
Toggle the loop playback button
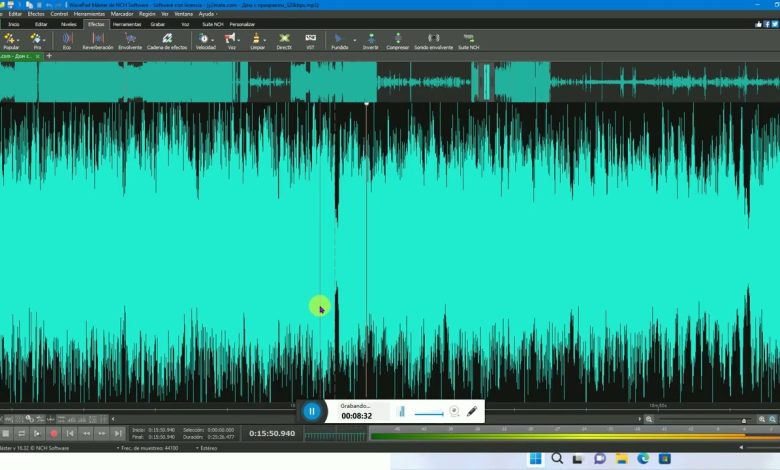21,433
